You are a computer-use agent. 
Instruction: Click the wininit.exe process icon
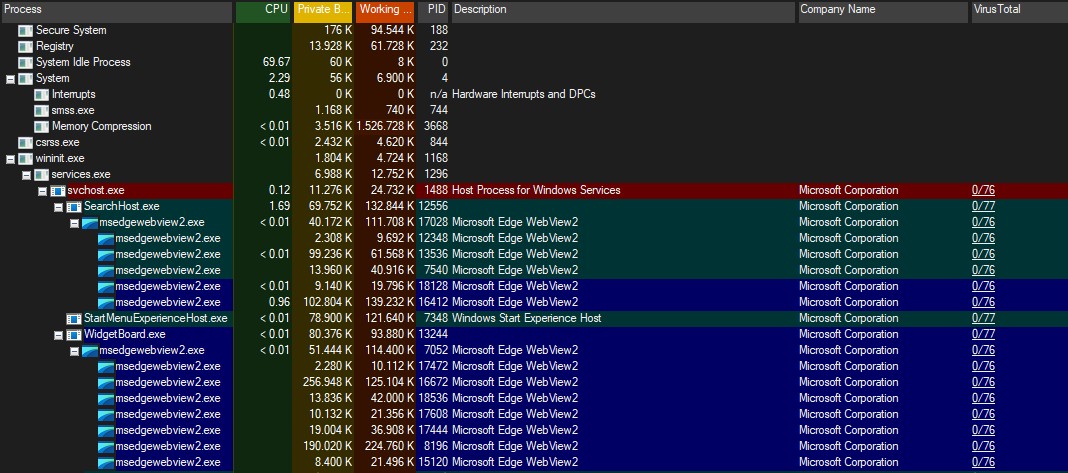click(26, 158)
